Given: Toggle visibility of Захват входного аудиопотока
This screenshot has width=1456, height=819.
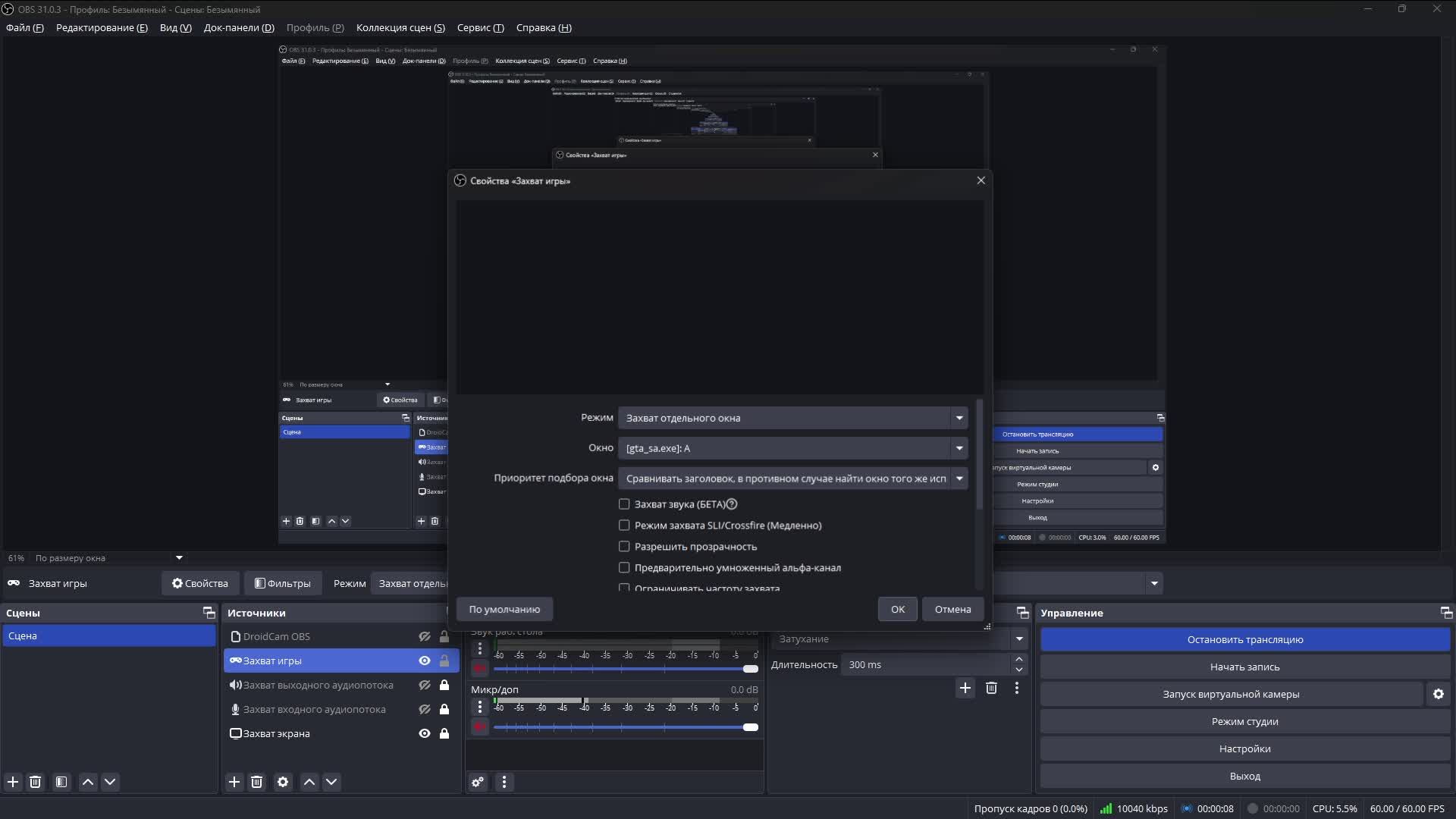Looking at the screenshot, I should [425, 709].
